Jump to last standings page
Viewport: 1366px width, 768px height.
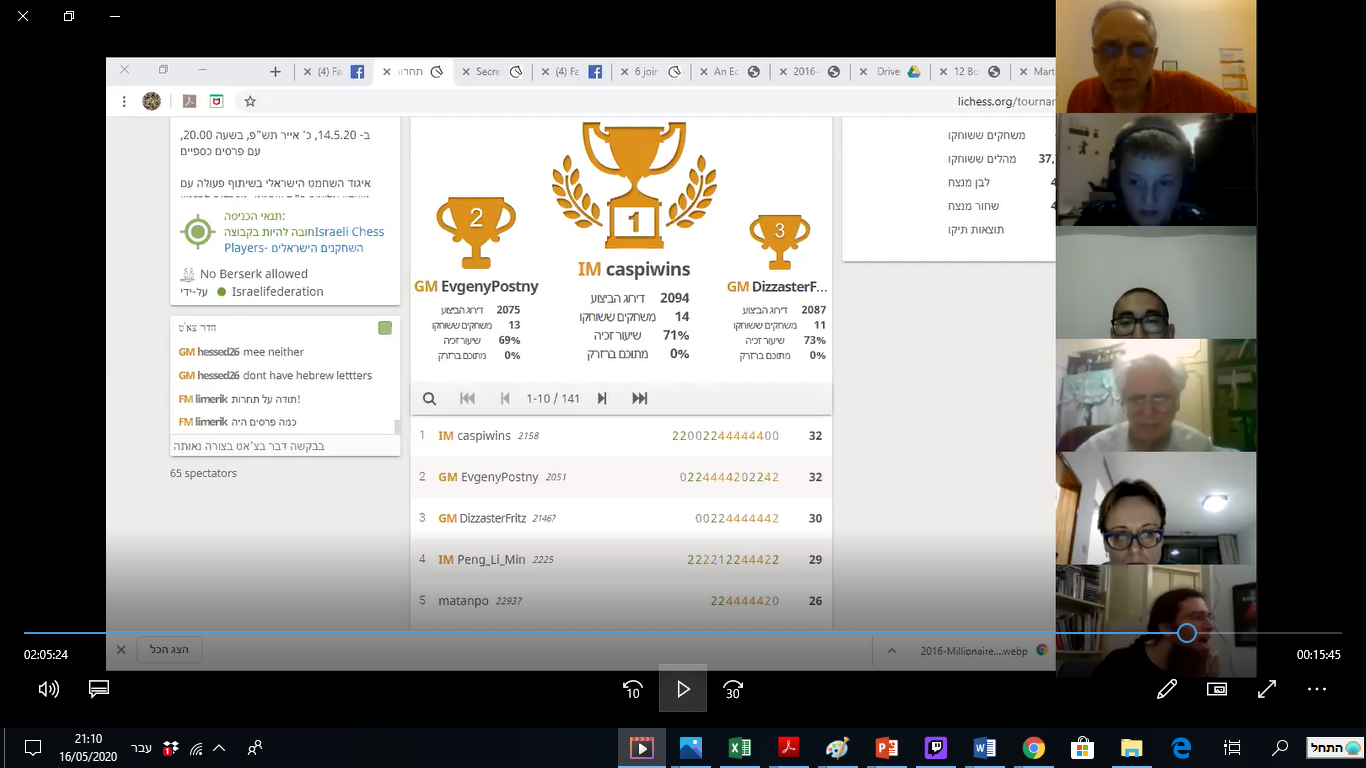pyautogui.click(x=640, y=398)
